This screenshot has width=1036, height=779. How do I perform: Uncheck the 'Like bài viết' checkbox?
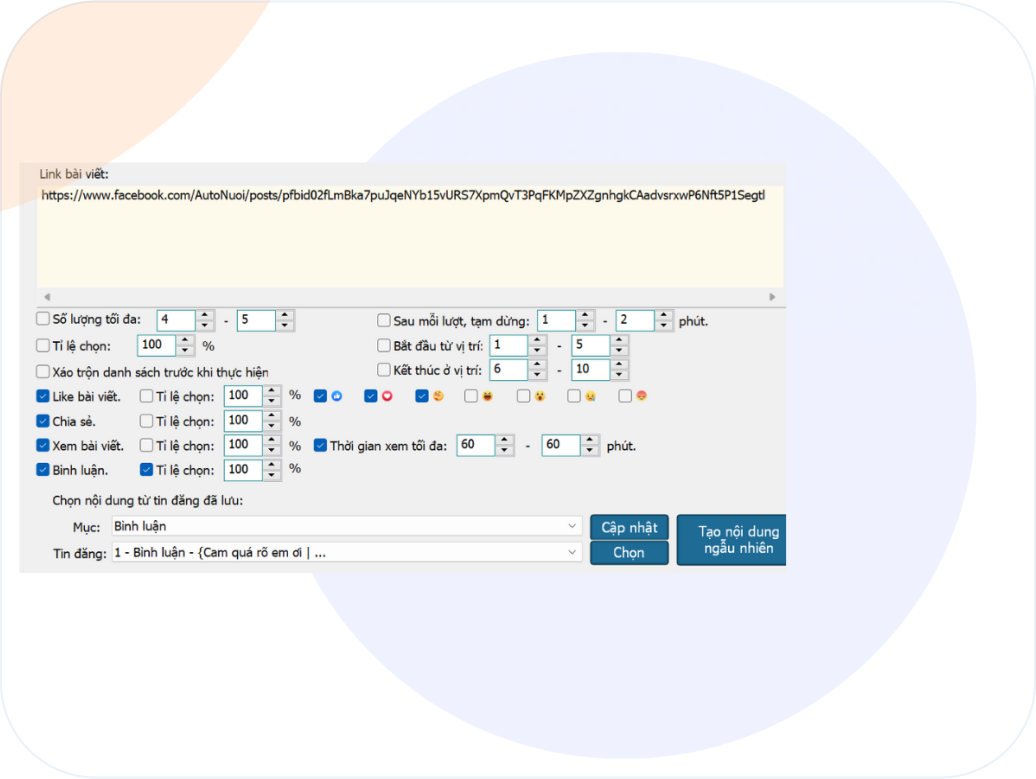[x=43, y=396]
